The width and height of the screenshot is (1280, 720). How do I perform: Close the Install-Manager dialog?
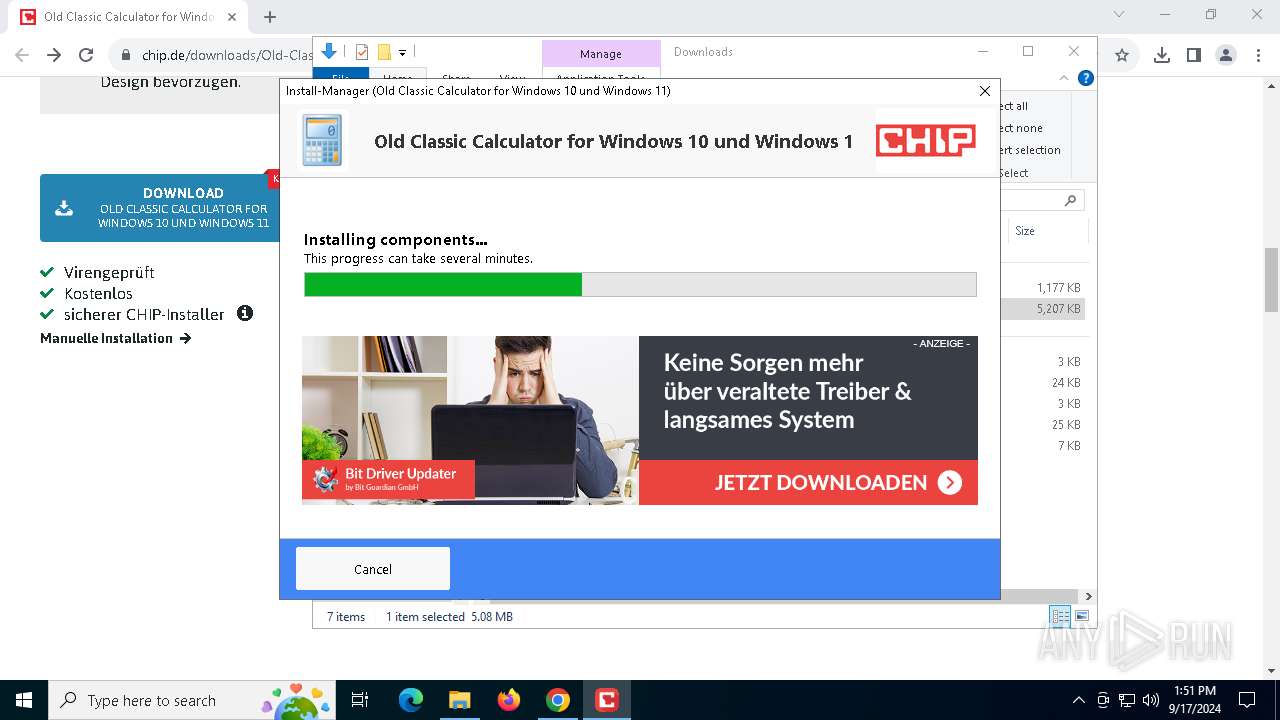point(984,91)
